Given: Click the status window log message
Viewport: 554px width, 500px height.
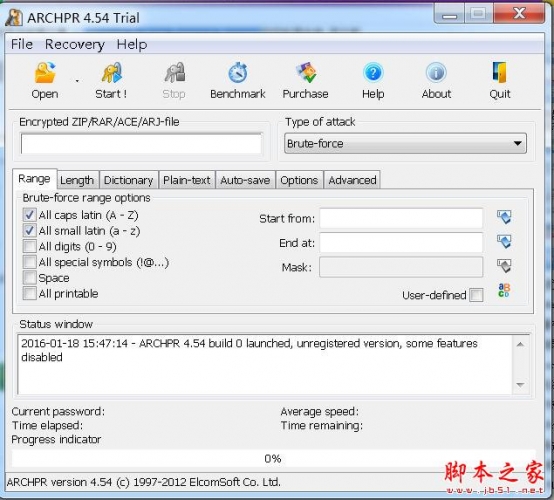Looking at the screenshot, I should [x=249, y=350].
